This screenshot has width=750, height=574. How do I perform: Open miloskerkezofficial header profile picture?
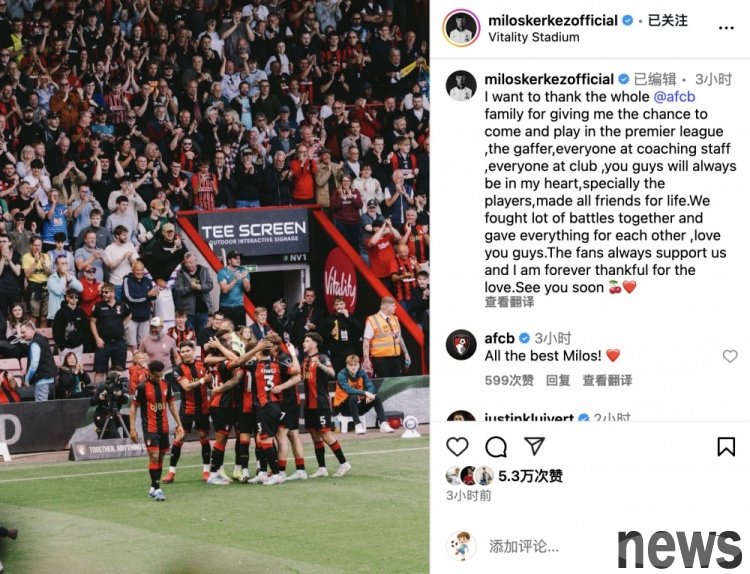[x=461, y=28]
